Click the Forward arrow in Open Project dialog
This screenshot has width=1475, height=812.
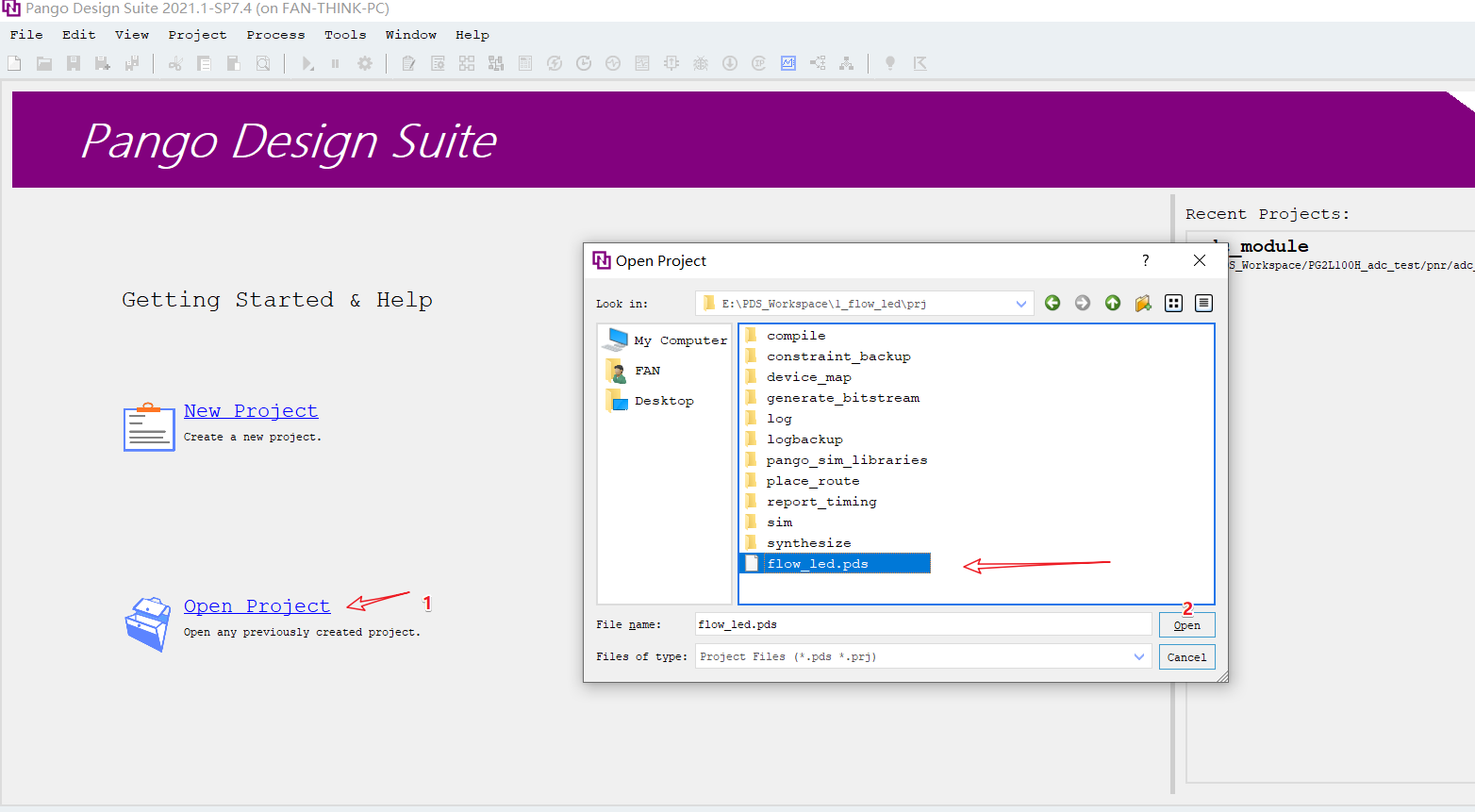tap(1083, 303)
